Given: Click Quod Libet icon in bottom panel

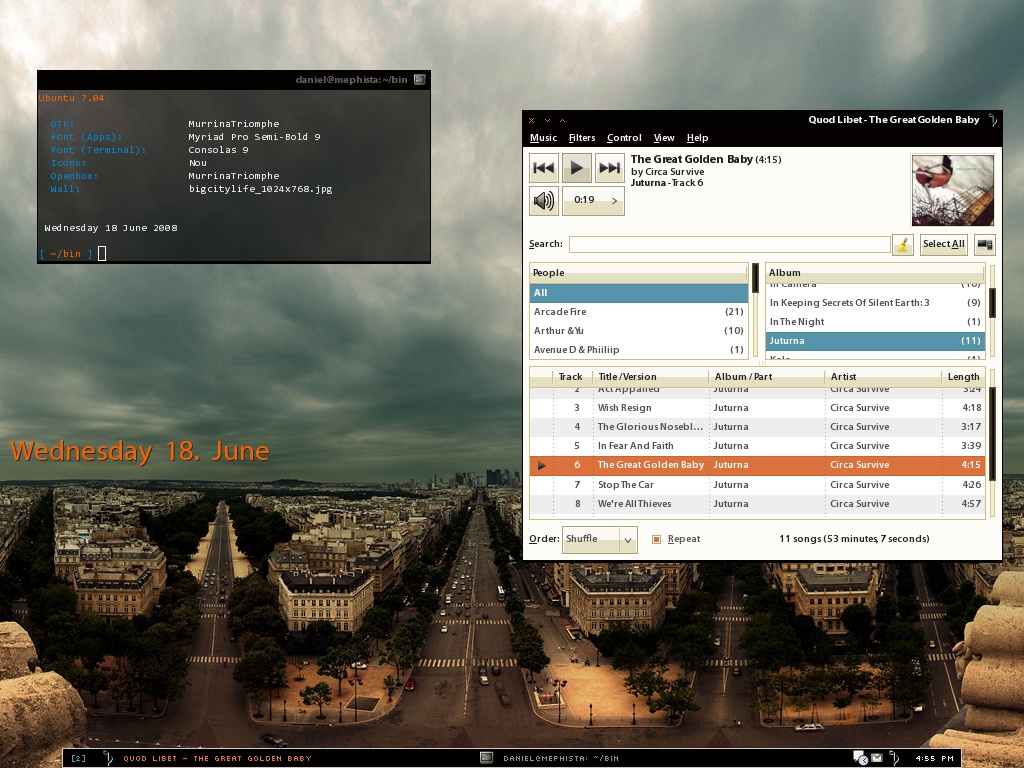Looking at the screenshot, I should (x=108, y=758).
